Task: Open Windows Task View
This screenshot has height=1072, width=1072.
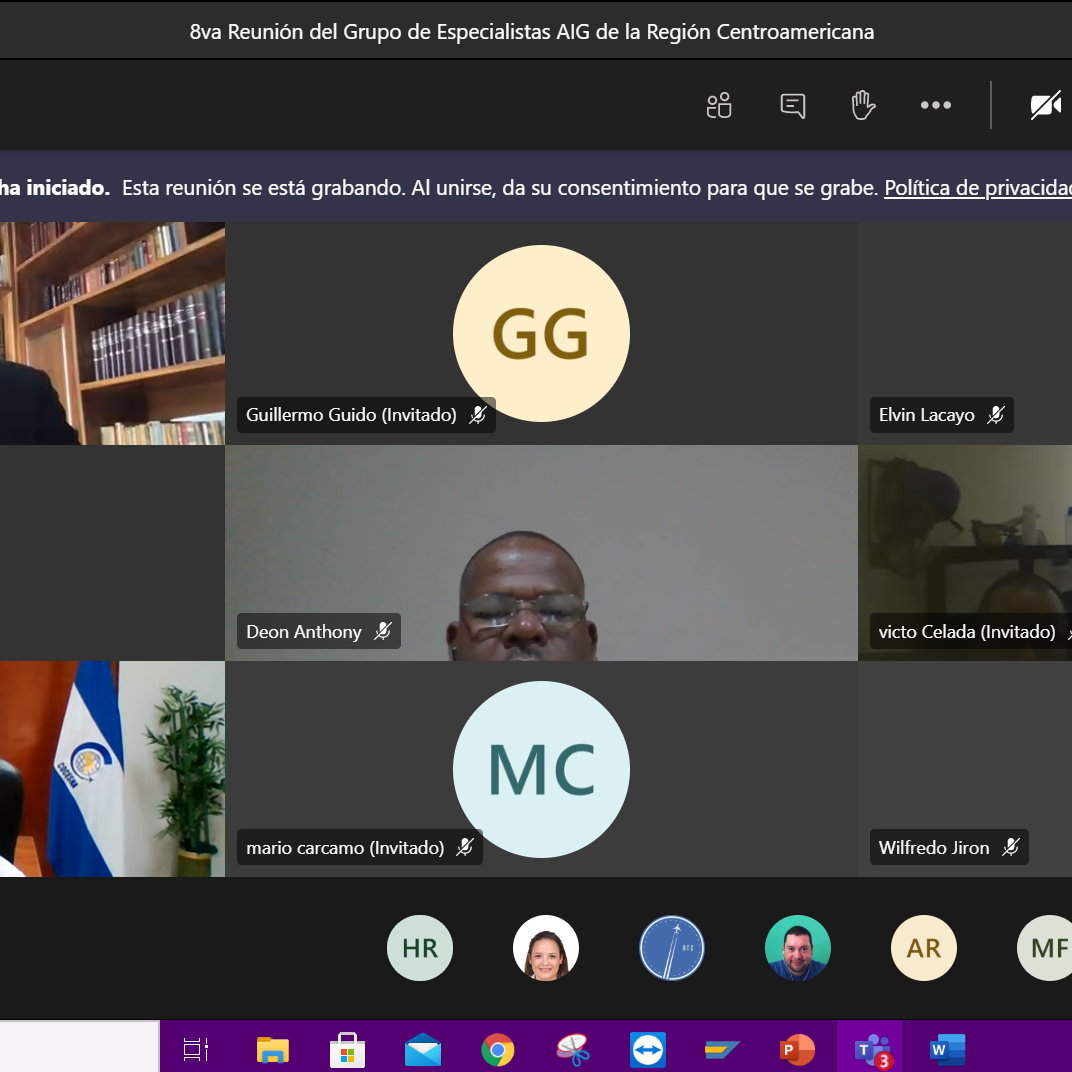Action: (x=196, y=1049)
